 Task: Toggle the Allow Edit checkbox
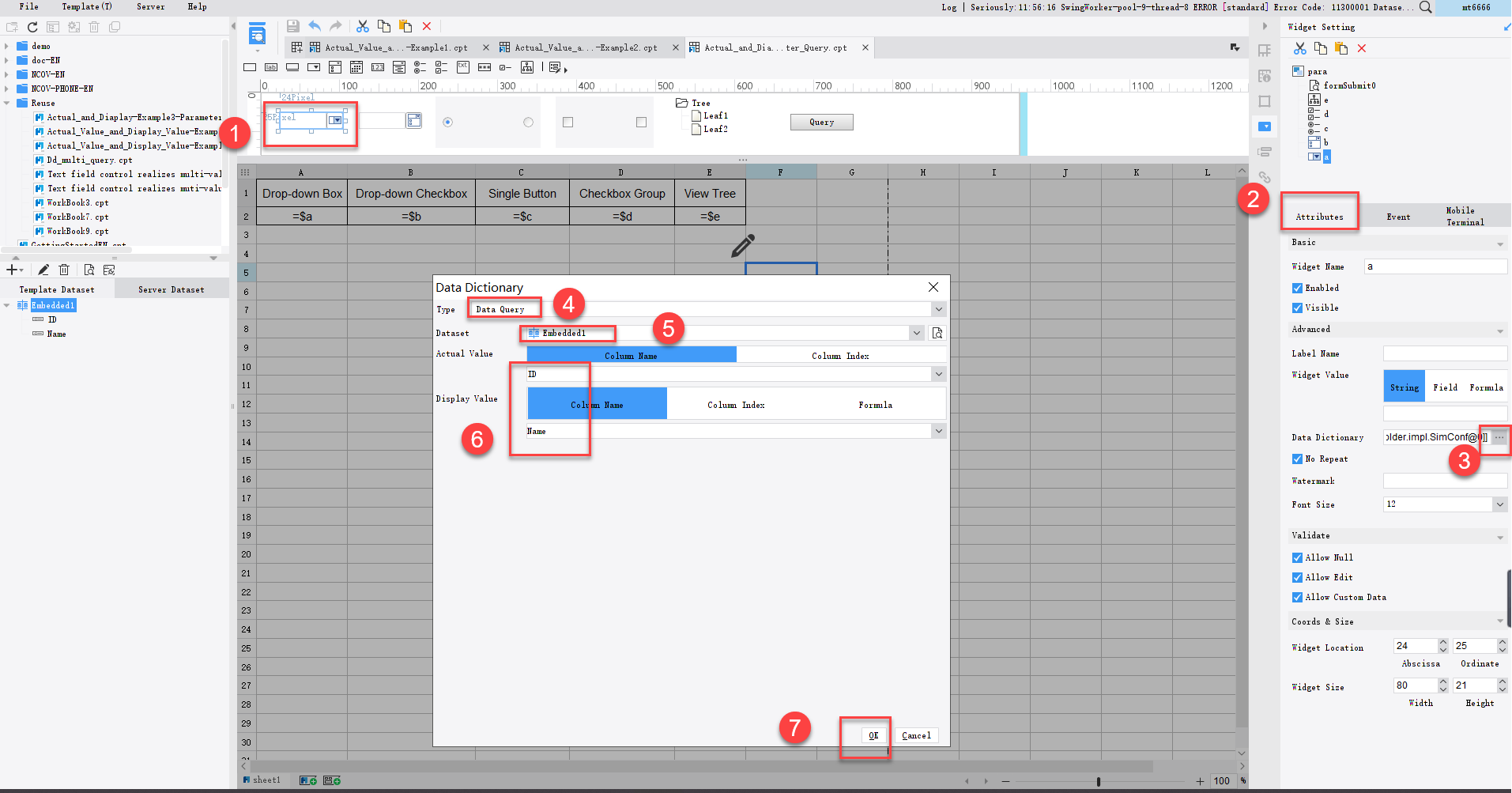1297,577
